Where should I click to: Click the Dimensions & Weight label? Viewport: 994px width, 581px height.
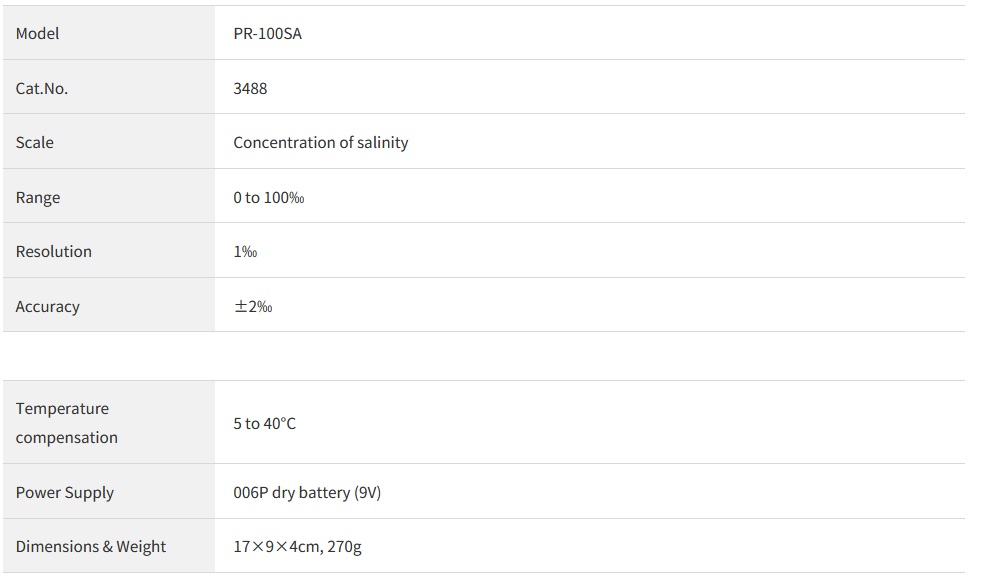(x=91, y=547)
